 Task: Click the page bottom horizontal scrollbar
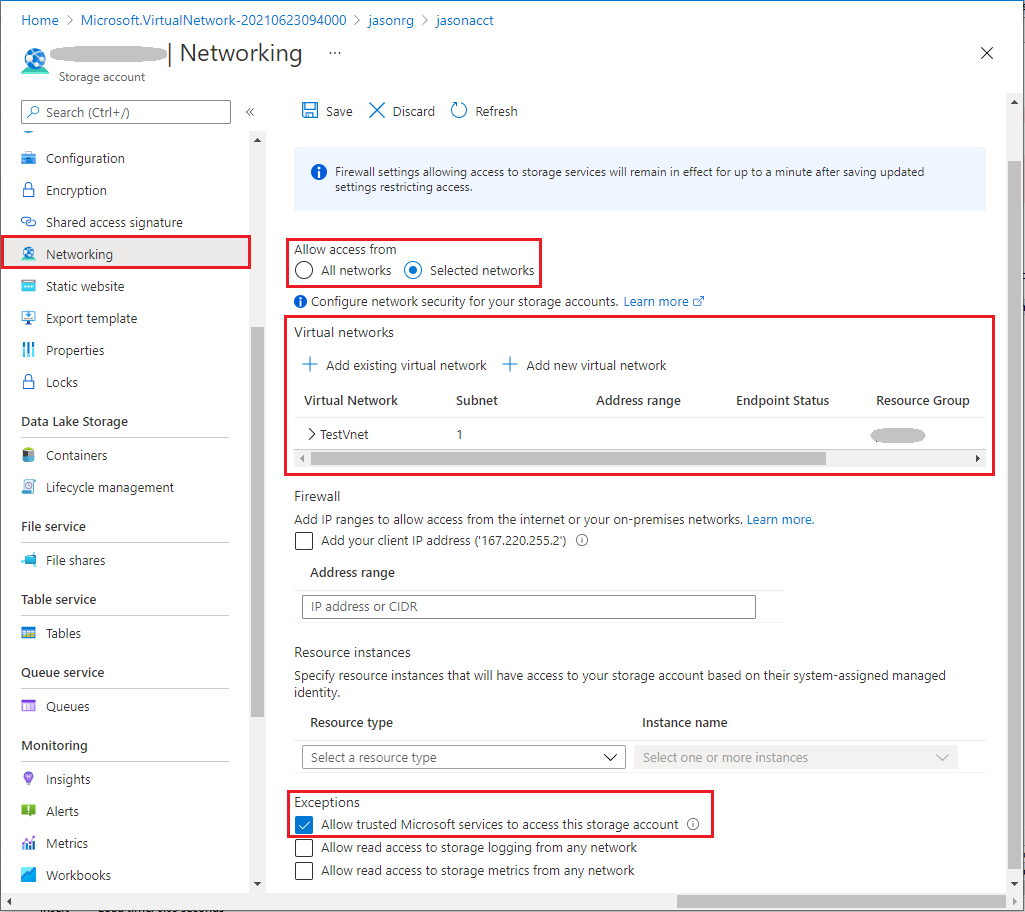click(841, 901)
